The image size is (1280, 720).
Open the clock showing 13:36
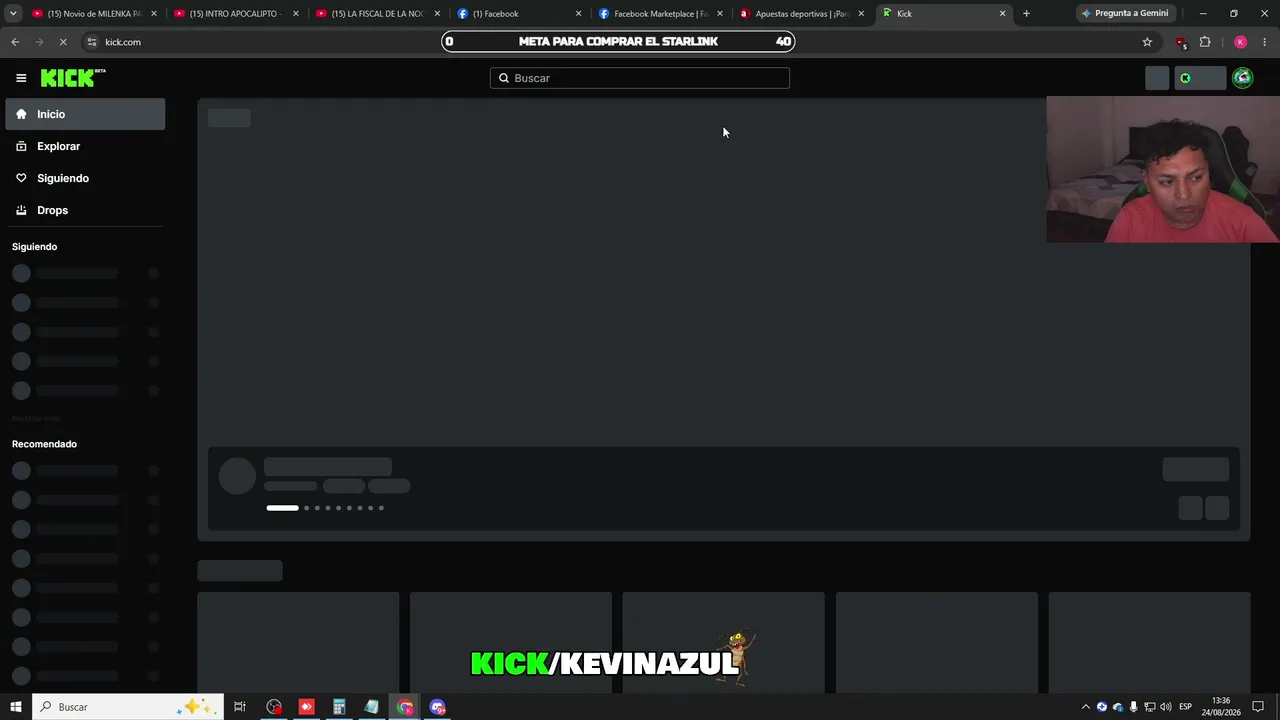(x=1221, y=707)
